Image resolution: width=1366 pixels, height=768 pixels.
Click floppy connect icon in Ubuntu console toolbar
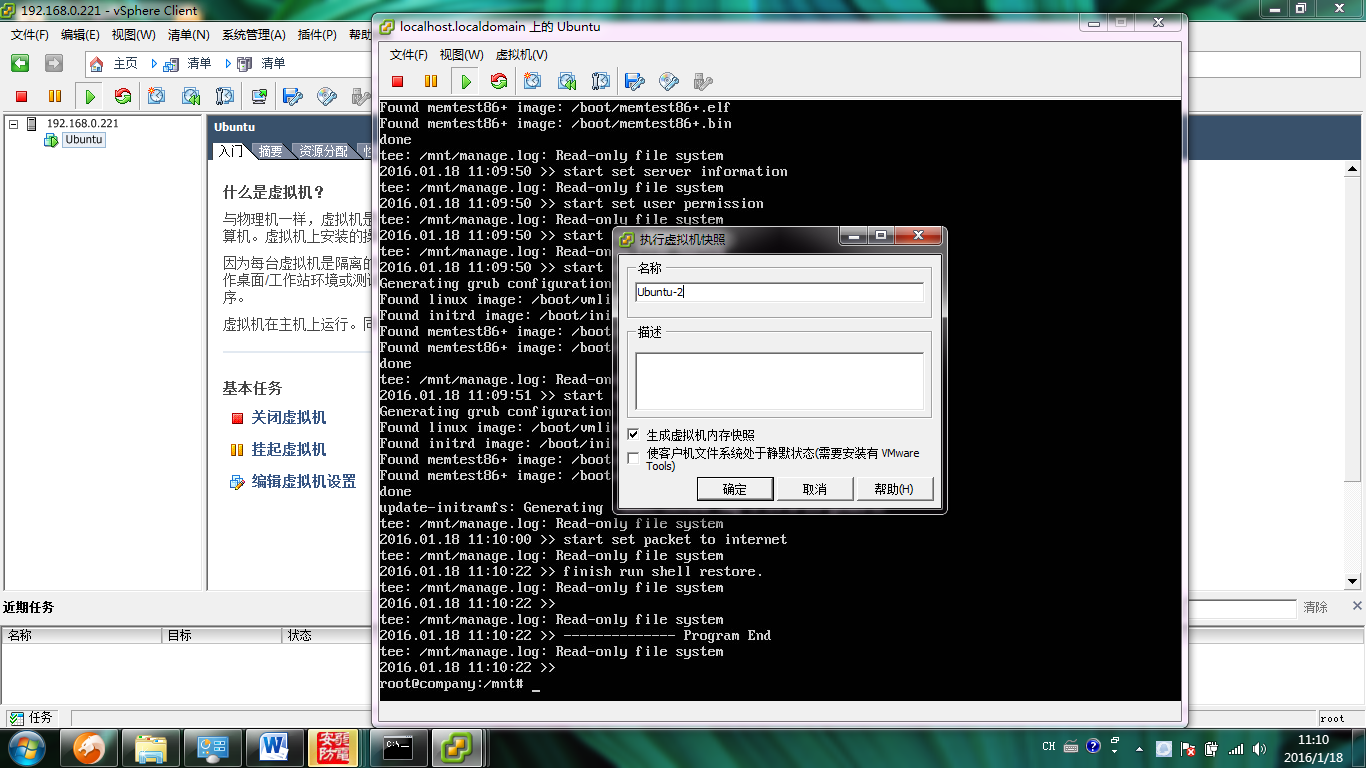point(634,81)
